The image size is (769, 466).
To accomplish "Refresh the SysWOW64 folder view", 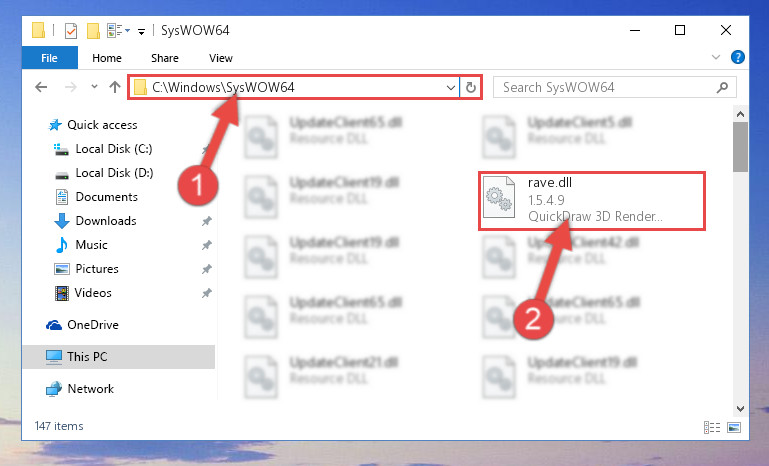I will [471, 87].
